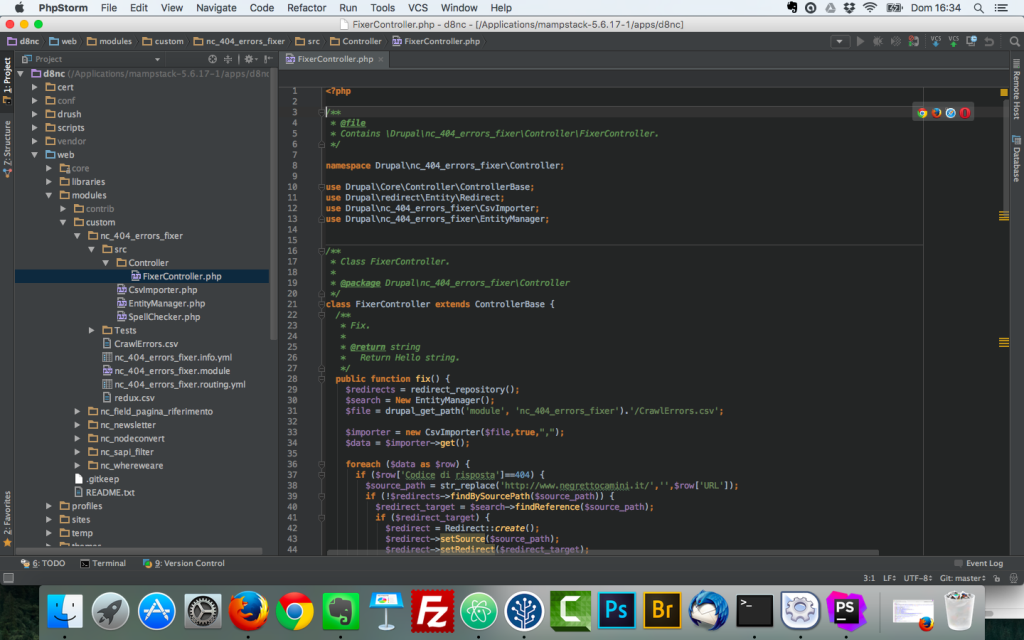Open FileZilla from the dock

(x=433, y=609)
